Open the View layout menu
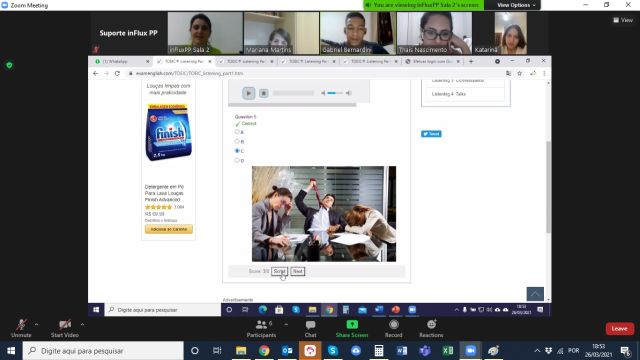 pos(623,20)
